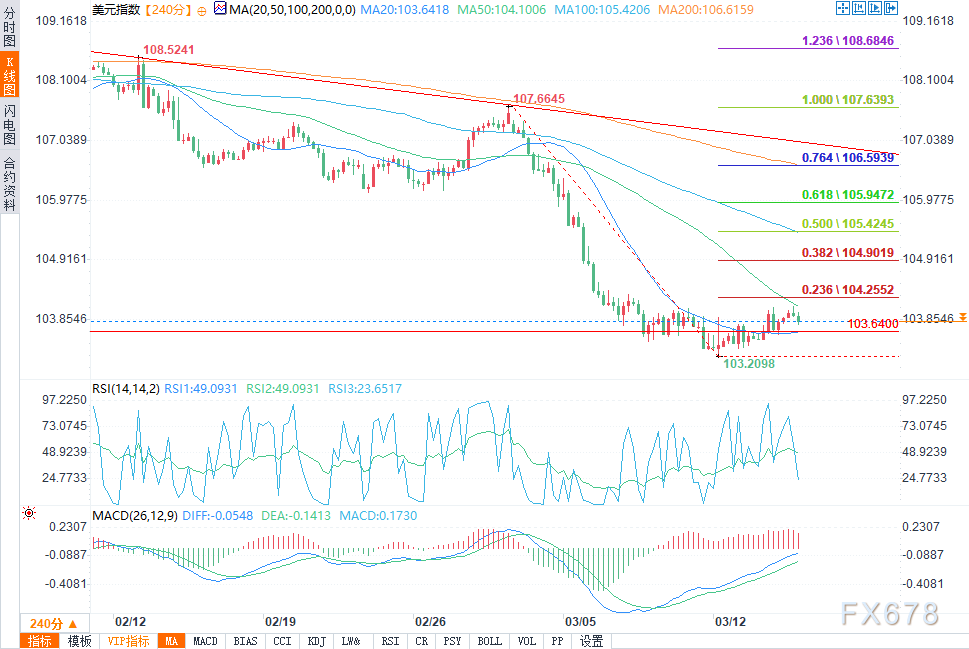Open the 设置 settings button
Screen dimensions: 969x649
tap(591, 641)
